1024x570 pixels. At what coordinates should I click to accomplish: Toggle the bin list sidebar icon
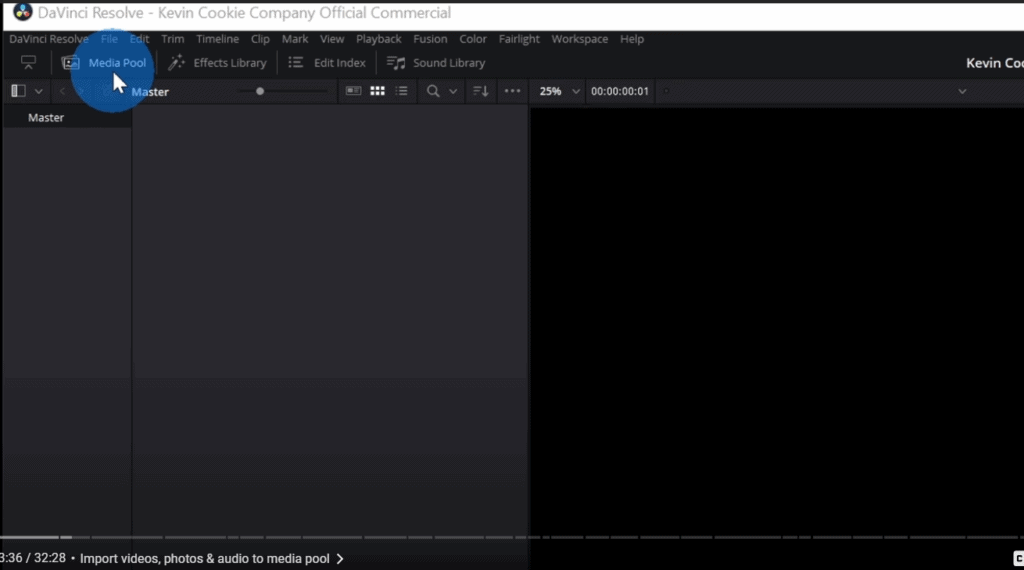pyautogui.click(x=18, y=91)
